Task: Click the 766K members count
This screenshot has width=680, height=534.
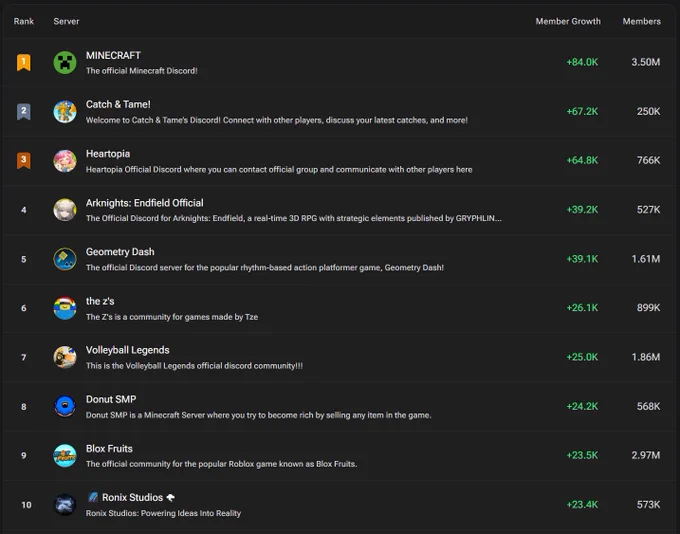Action: tap(648, 161)
